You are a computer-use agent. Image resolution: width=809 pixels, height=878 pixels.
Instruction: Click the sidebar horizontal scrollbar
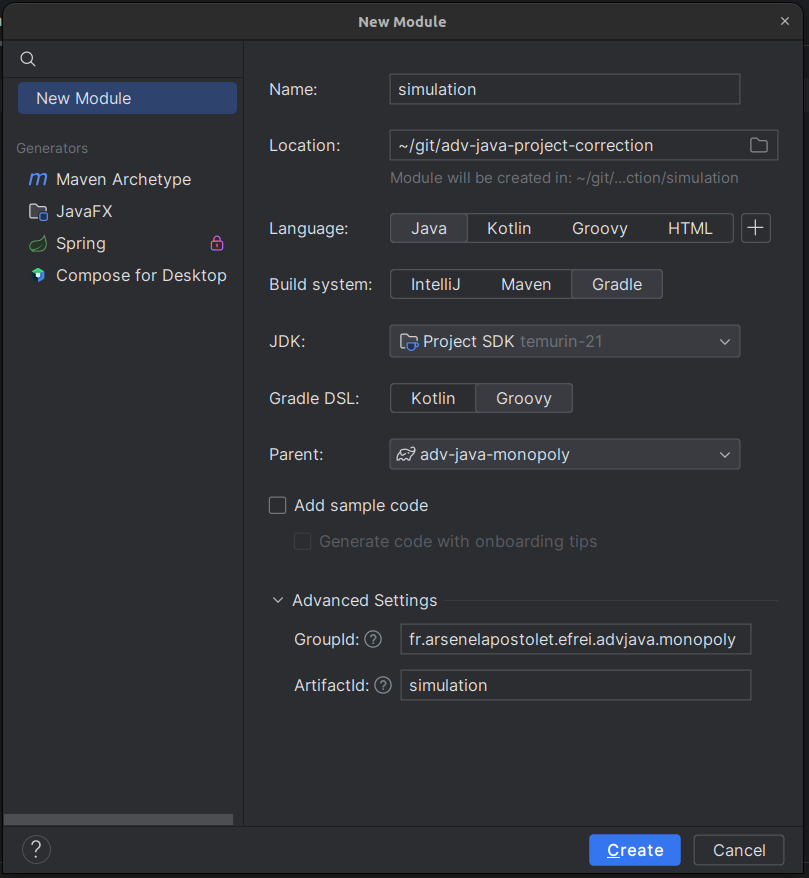pos(118,819)
